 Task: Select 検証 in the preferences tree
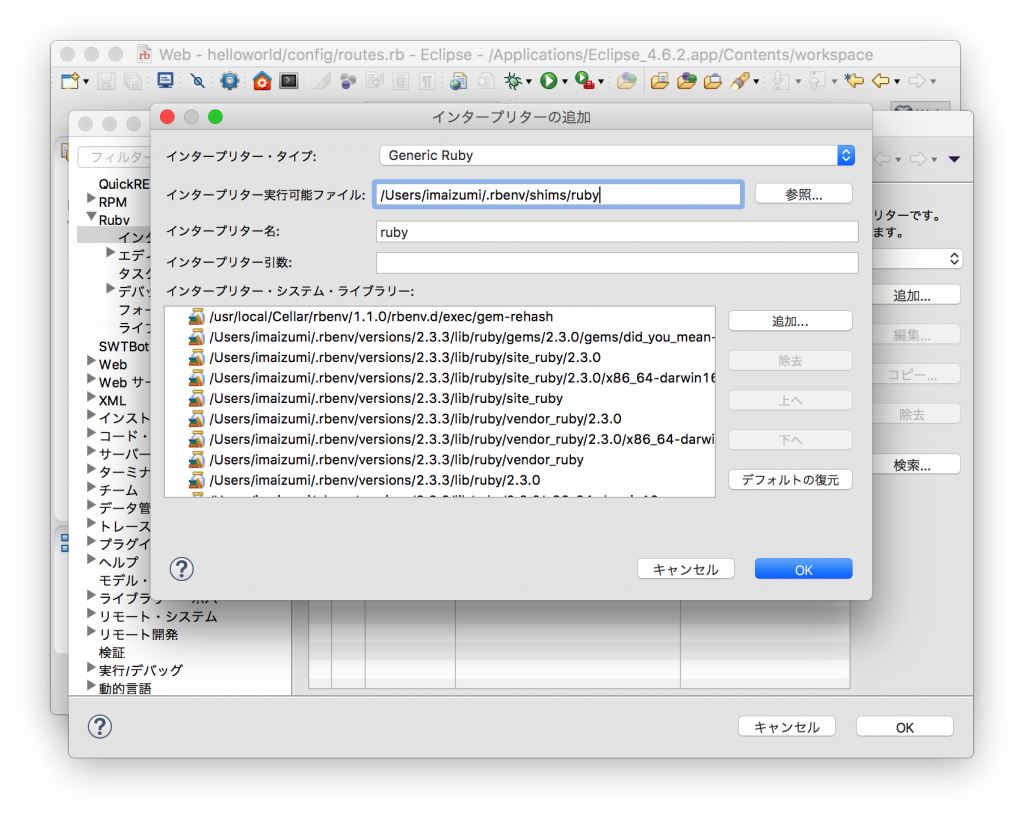[112, 653]
